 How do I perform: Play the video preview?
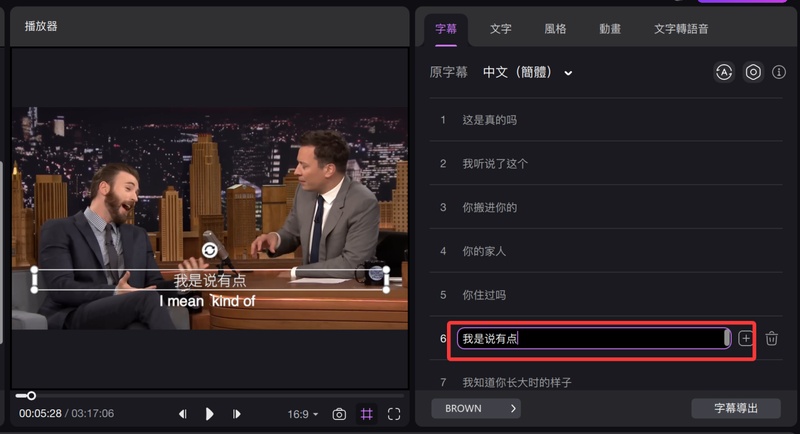pos(210,414)
